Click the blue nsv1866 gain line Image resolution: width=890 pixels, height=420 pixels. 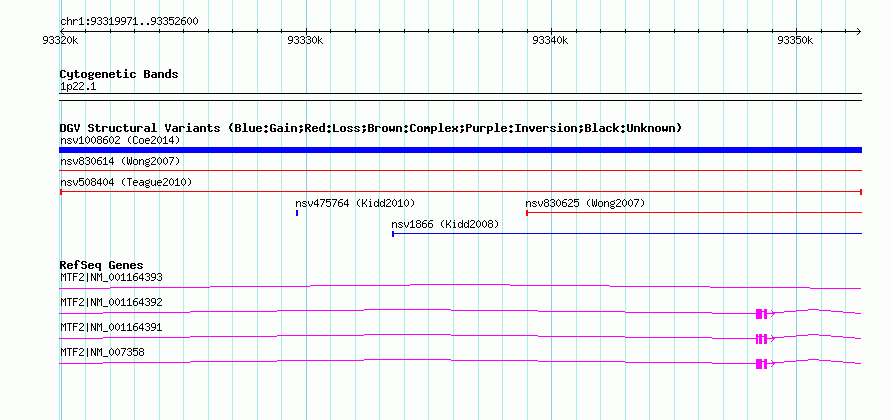tap(627, 233)
